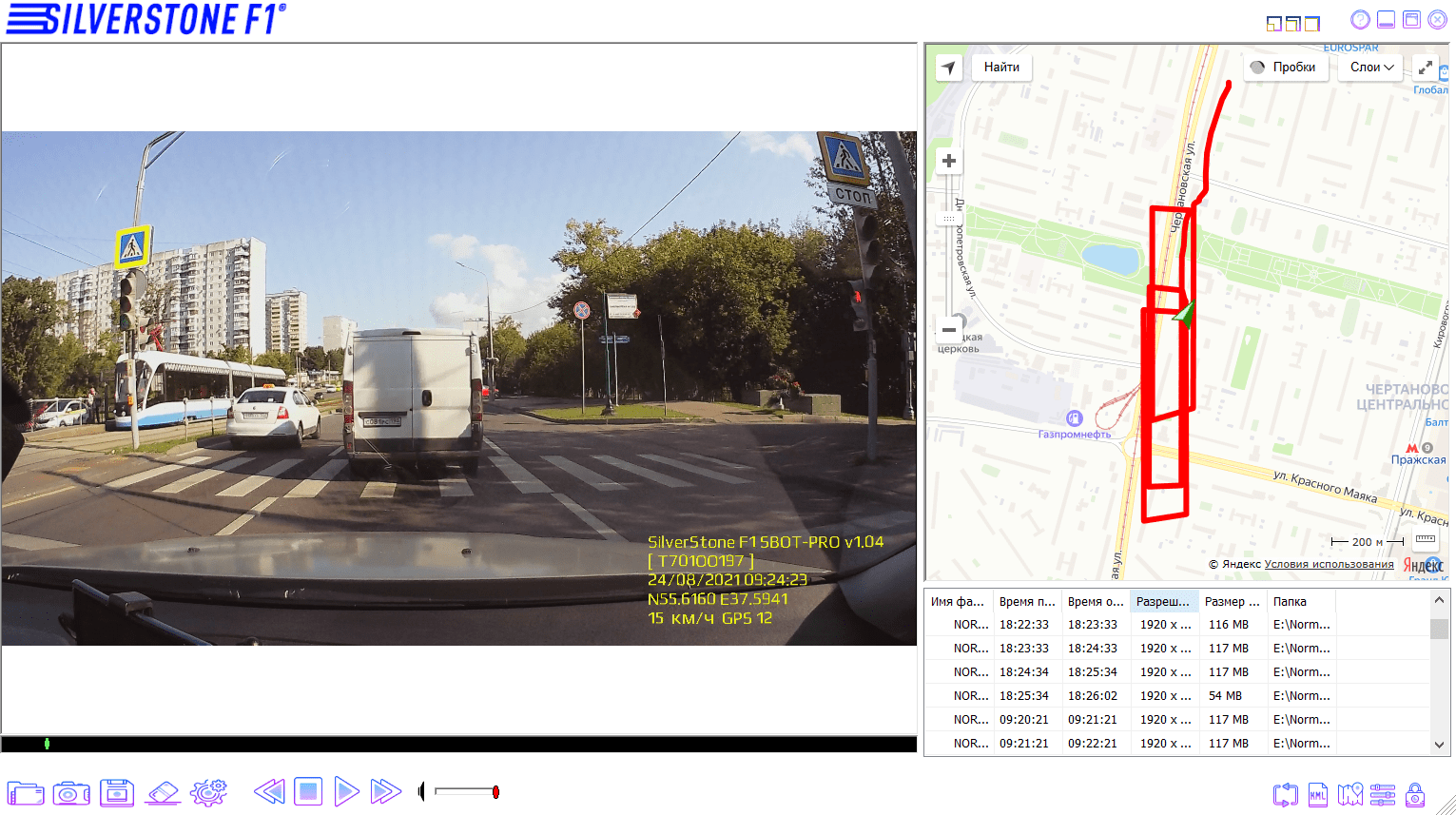
Task: Toggle the map ruler measurement tool
Action: 1425,540
